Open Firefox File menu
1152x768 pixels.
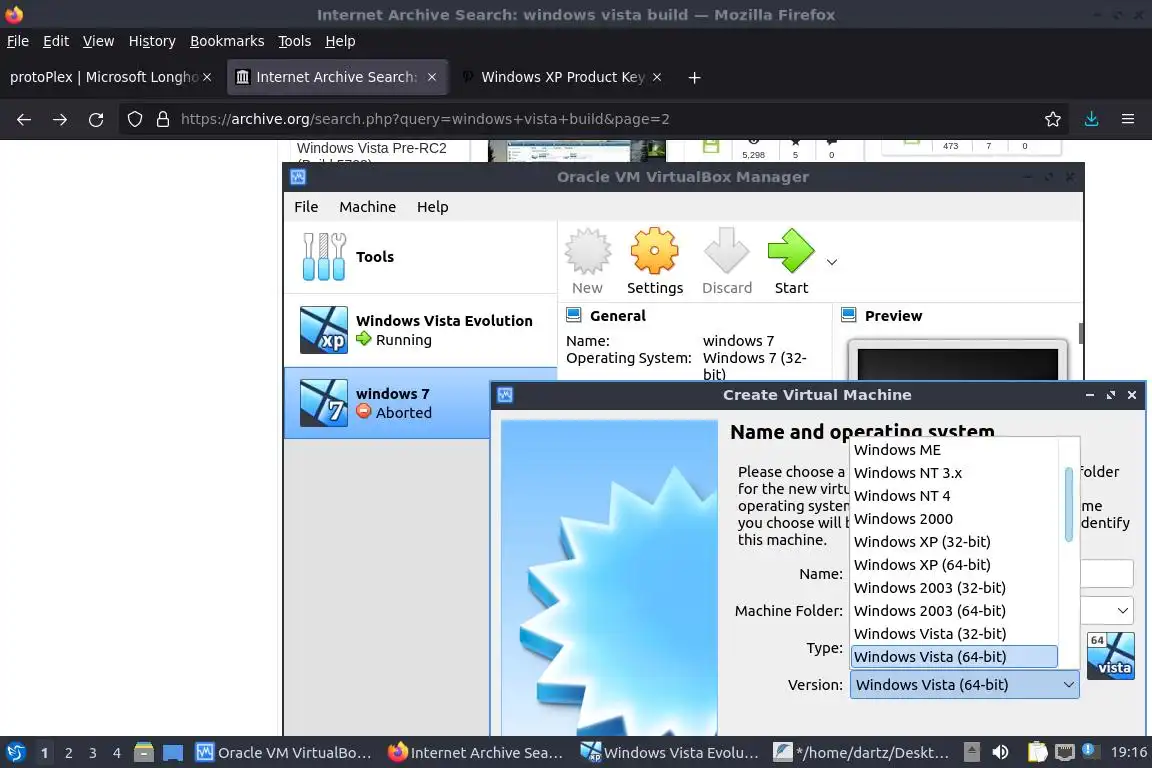(18, 41)
